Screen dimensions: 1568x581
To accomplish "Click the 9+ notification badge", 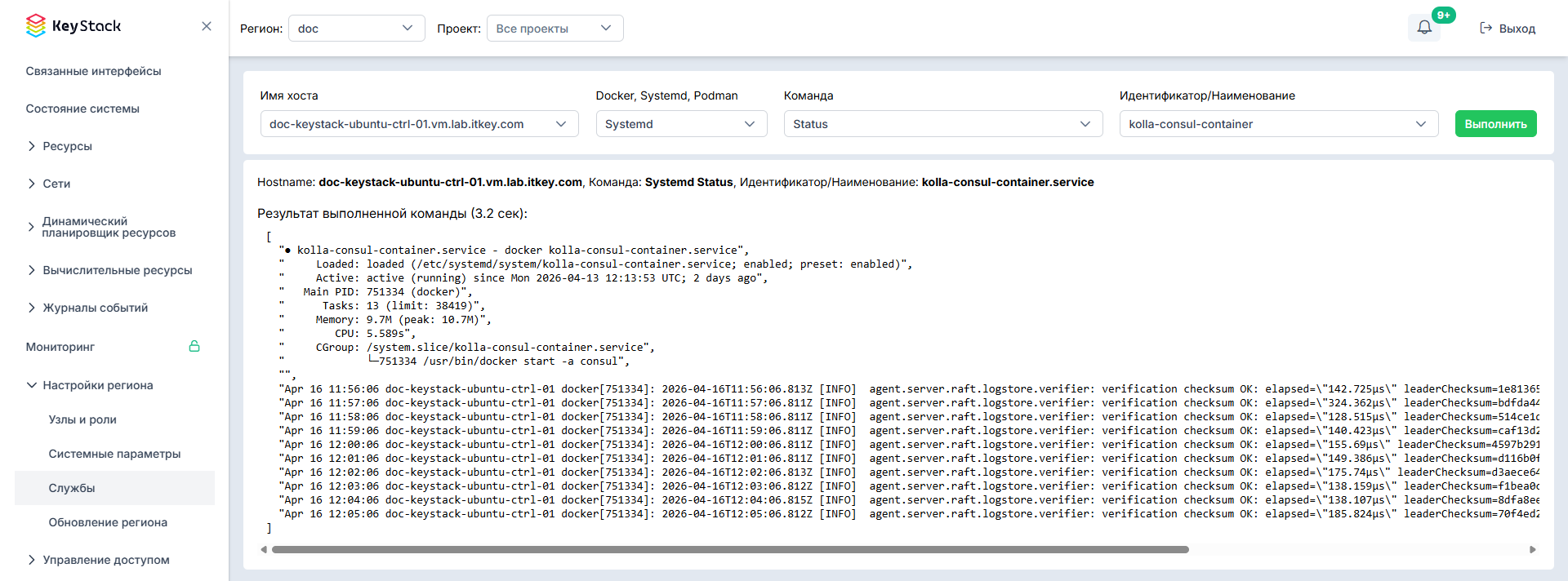I will coord(1444,15).
